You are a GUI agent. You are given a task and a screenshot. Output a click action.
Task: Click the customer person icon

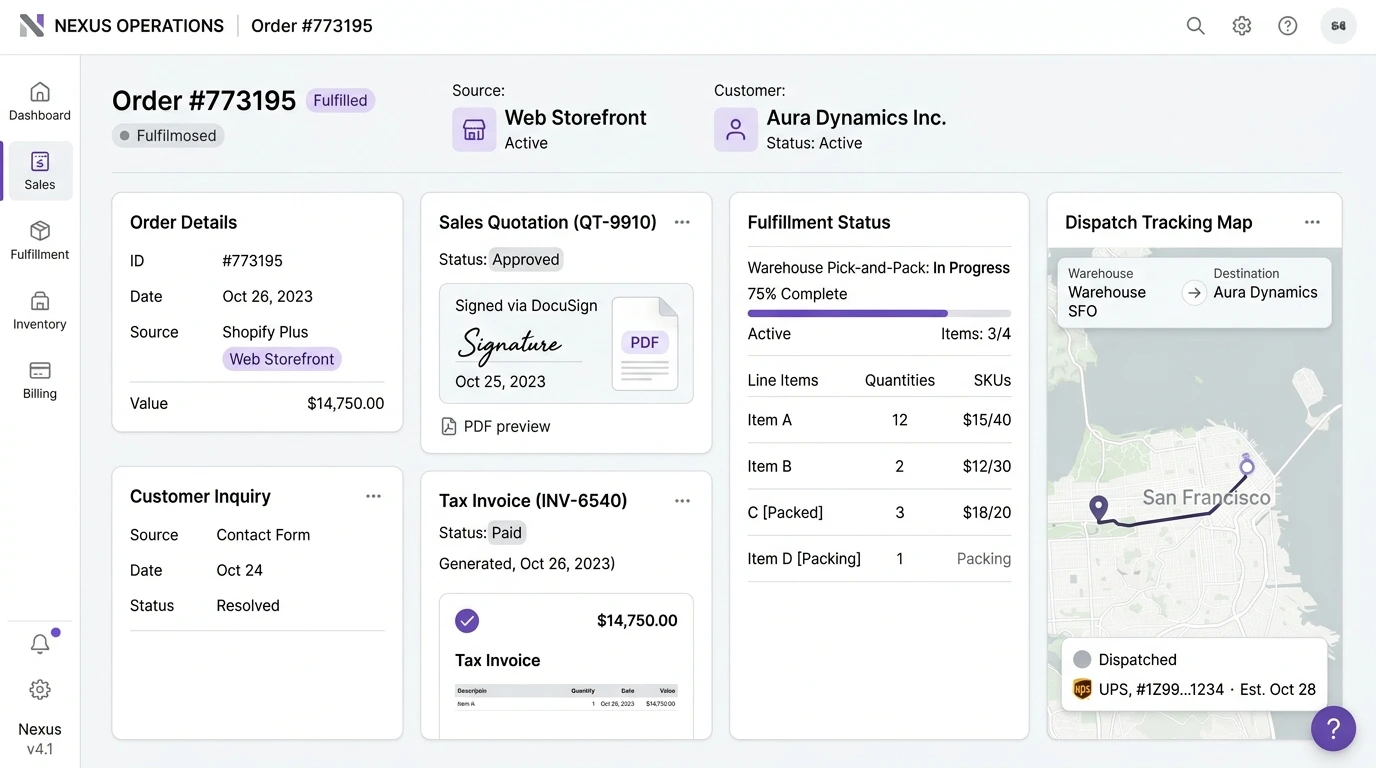tap(736, 130)
